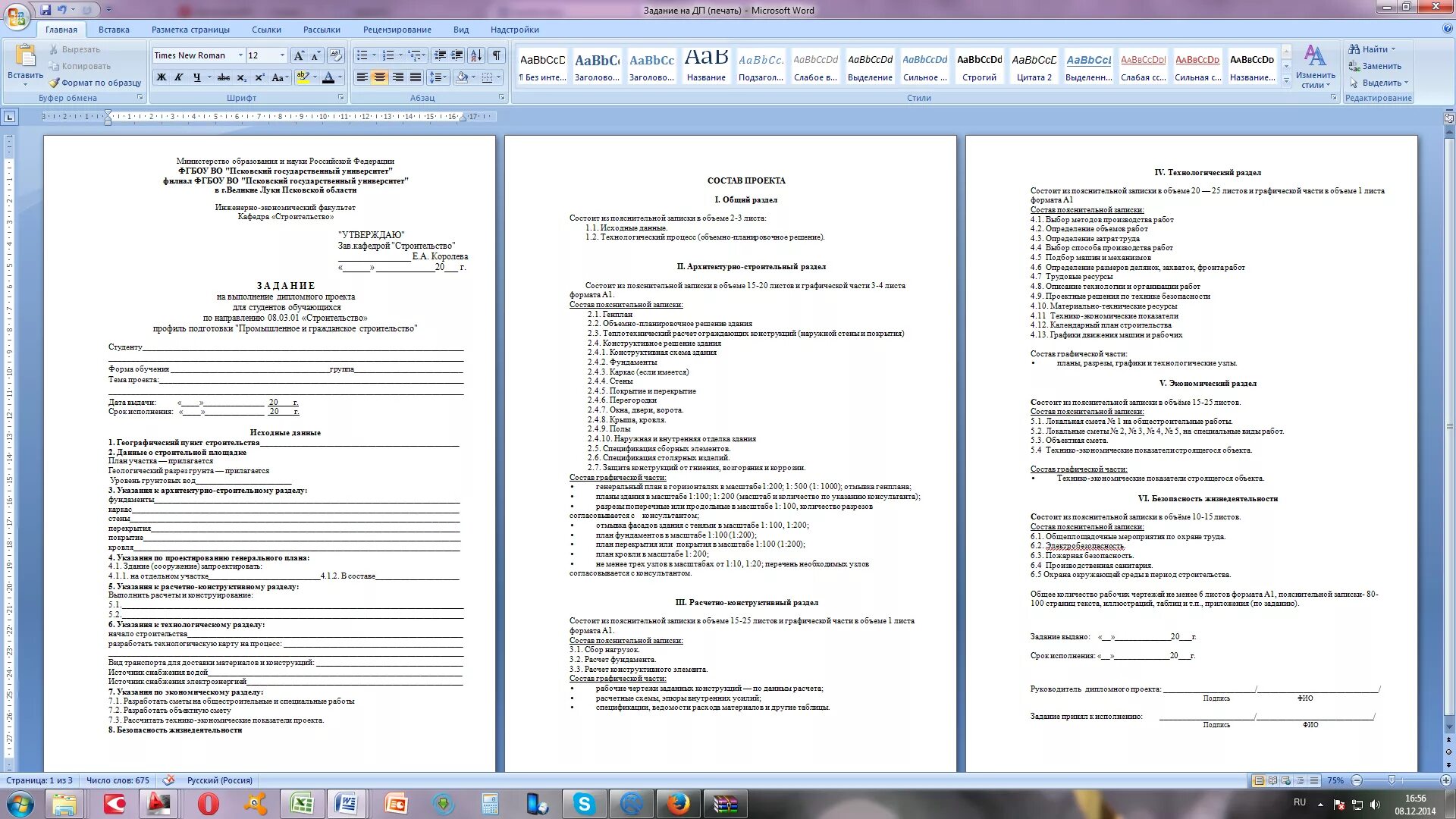Image resolution: width=1456 pixels, height=819 pixels.
Task: Click text highlight color button
Action: click(303, 77)
